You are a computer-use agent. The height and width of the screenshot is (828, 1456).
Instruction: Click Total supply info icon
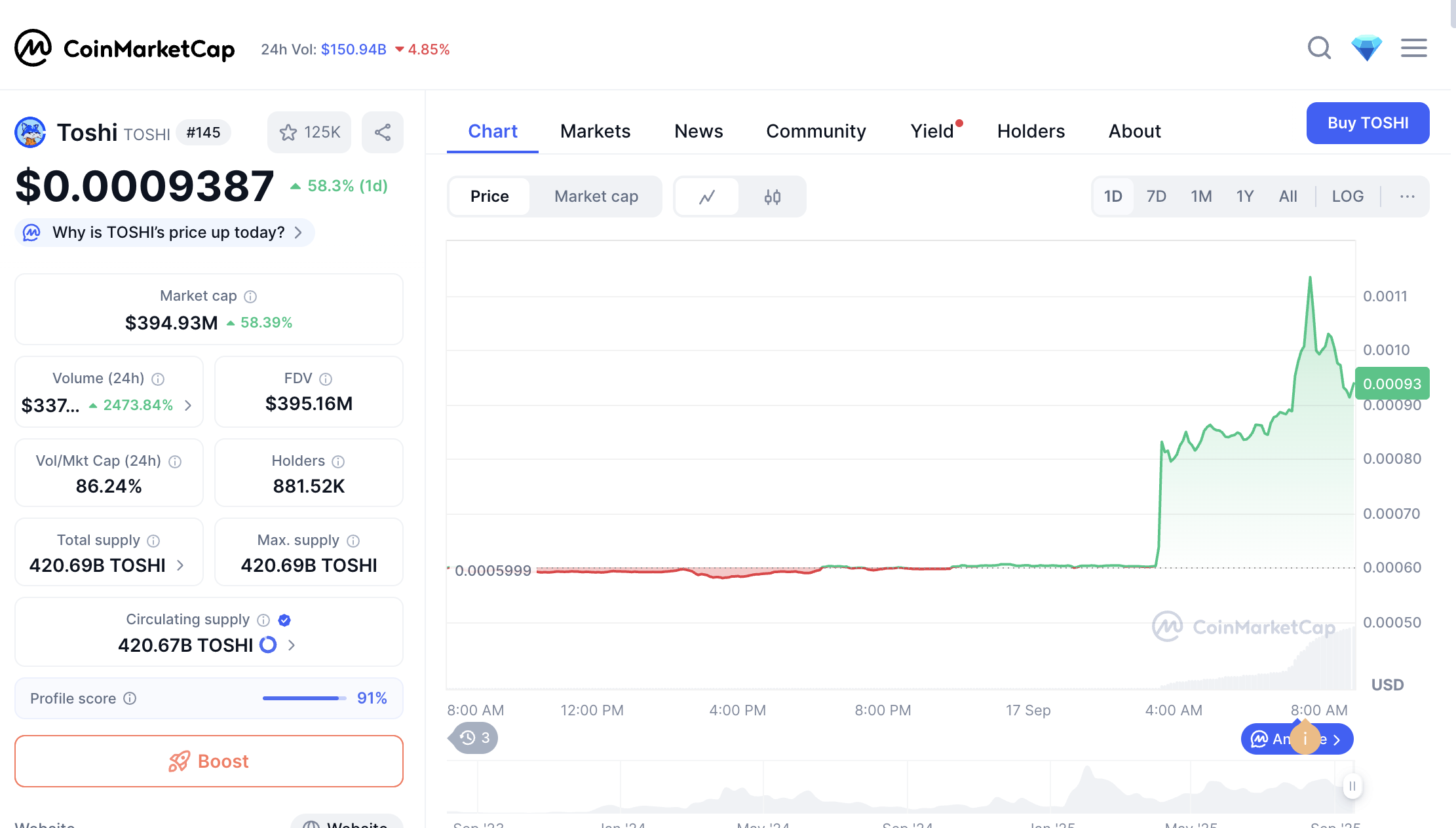pos(153,540)
